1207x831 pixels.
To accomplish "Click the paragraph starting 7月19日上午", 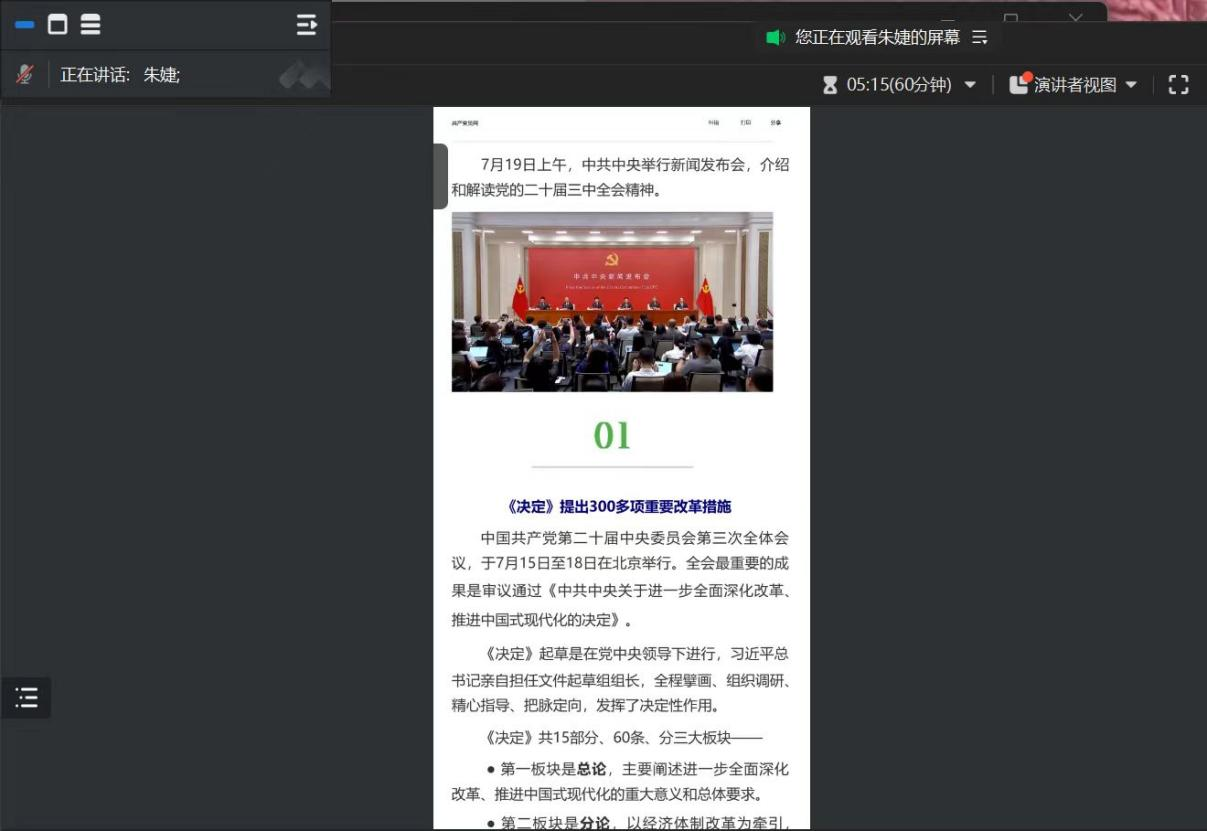I will [620, 177].
